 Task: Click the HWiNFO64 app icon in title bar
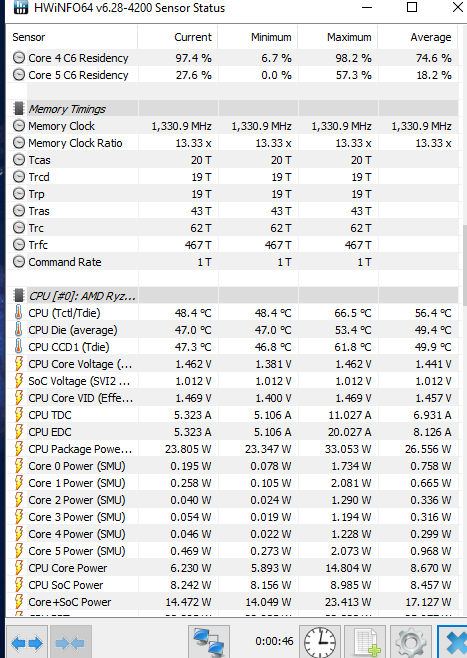tap(21, 7)
